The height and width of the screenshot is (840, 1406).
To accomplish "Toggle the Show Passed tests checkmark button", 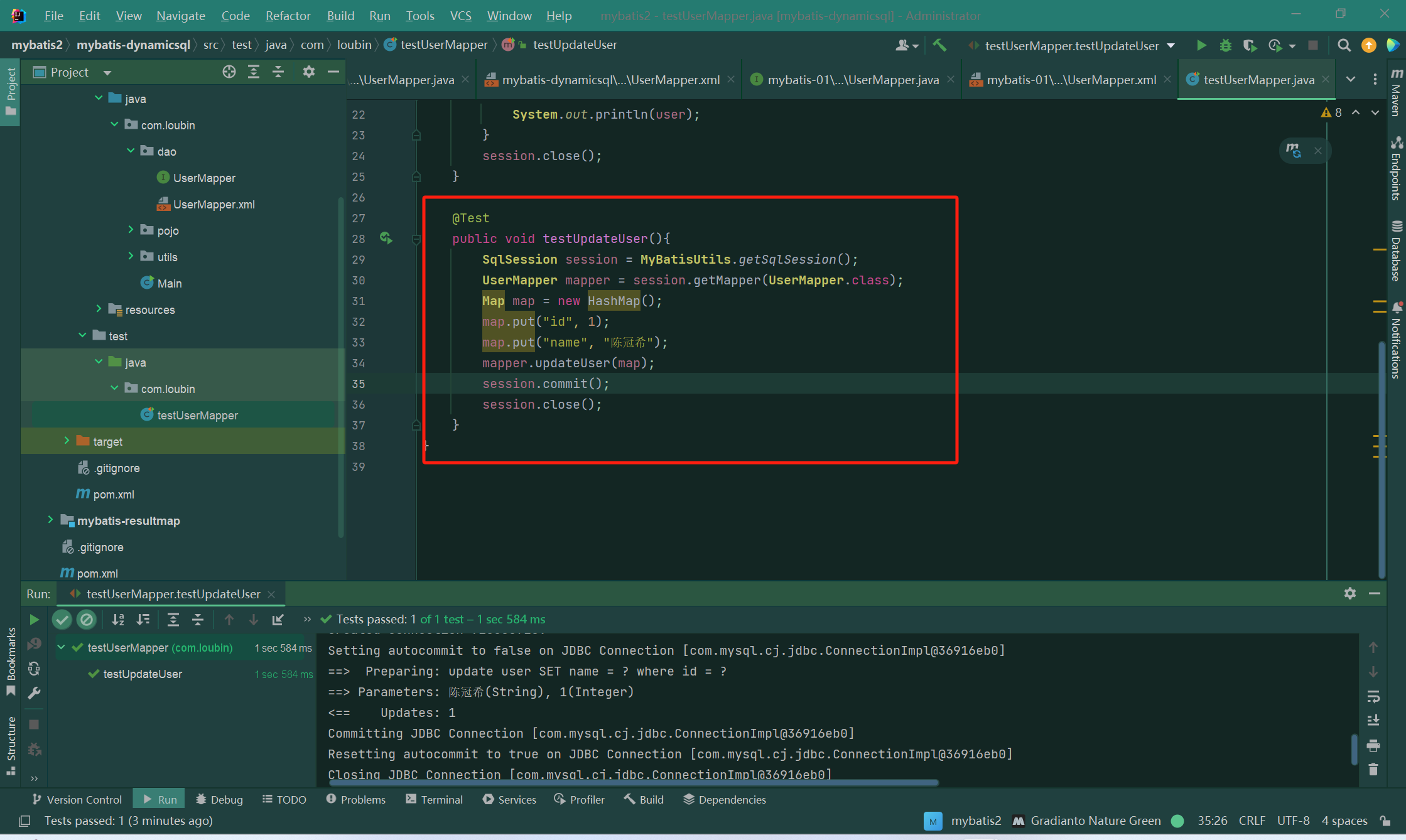I will click(62, 620).
